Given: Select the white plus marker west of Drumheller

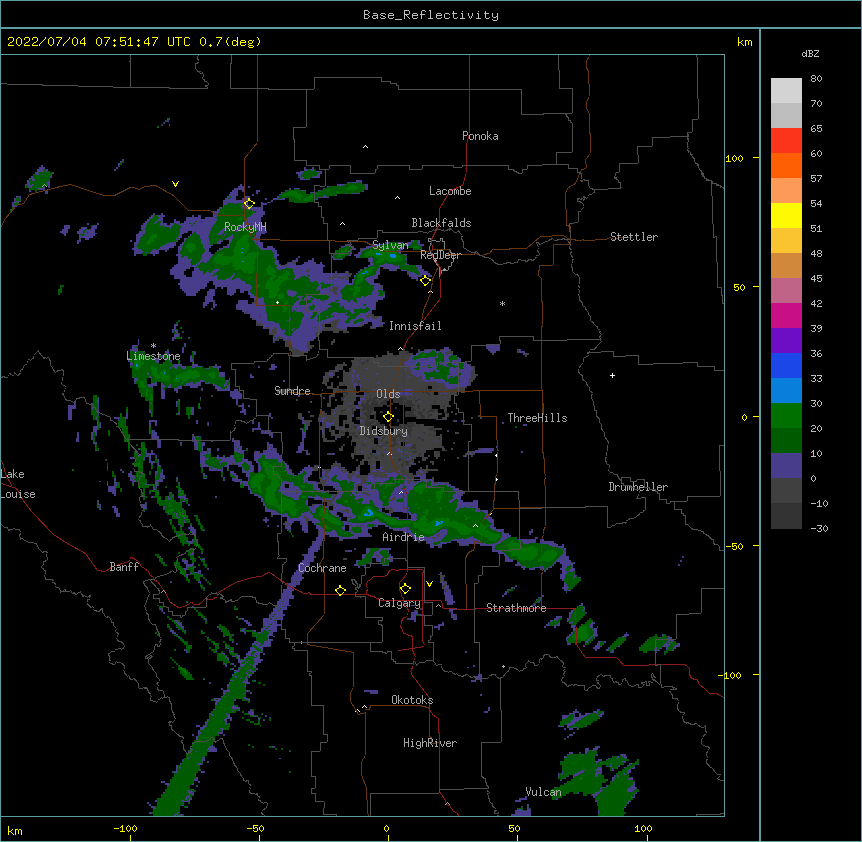Looking at the screenshot, I should pos(612,375).
